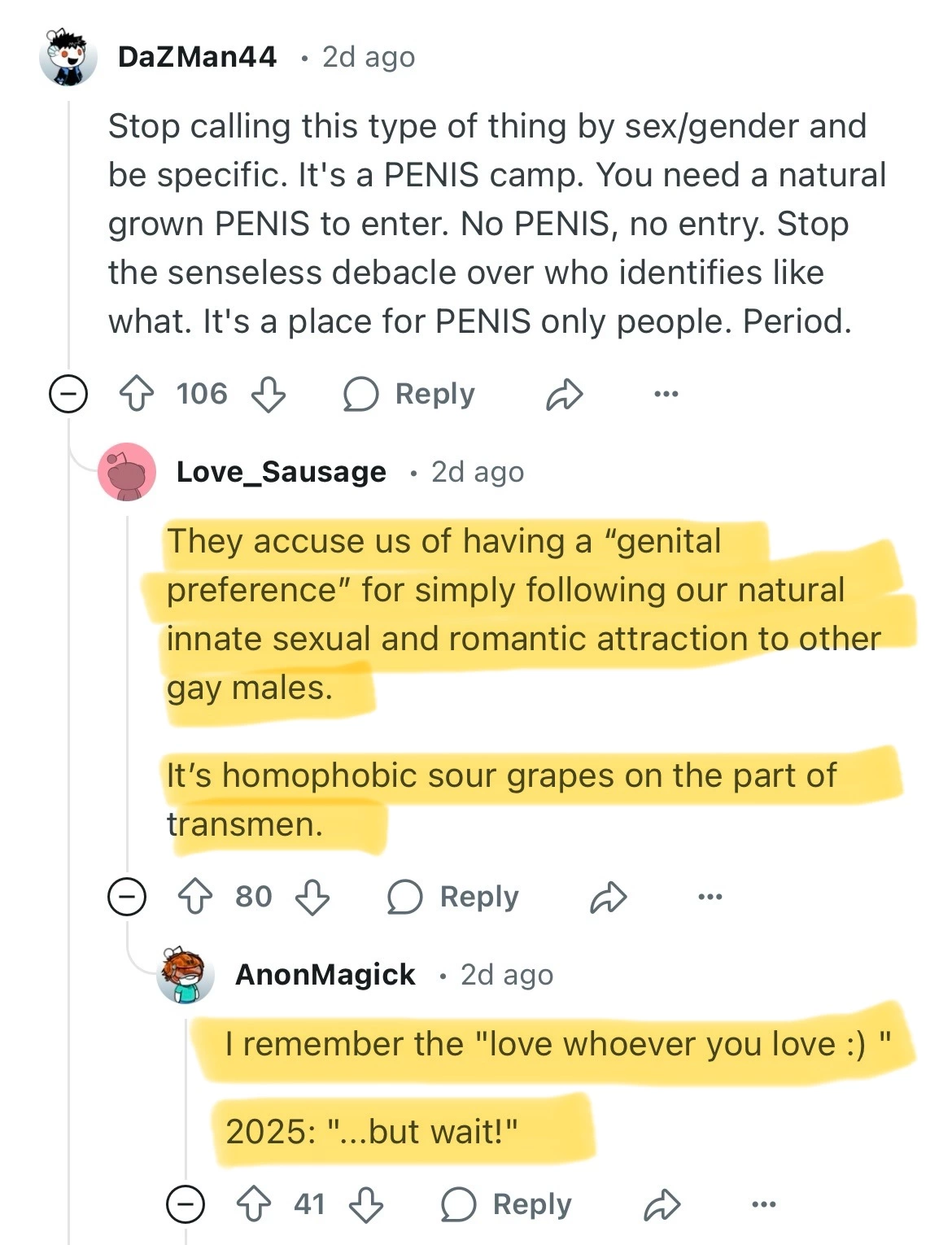Downvote AnonMagick's comment
The width and height of the screenshot is (952, 1245).
366,1204
